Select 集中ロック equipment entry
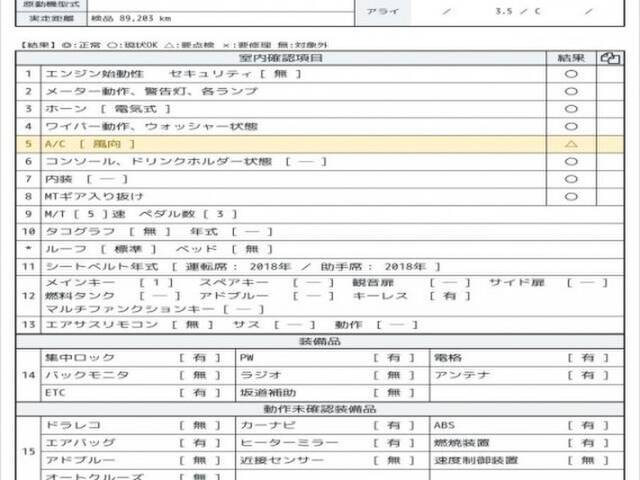640x480 pixels. [133, 358]
